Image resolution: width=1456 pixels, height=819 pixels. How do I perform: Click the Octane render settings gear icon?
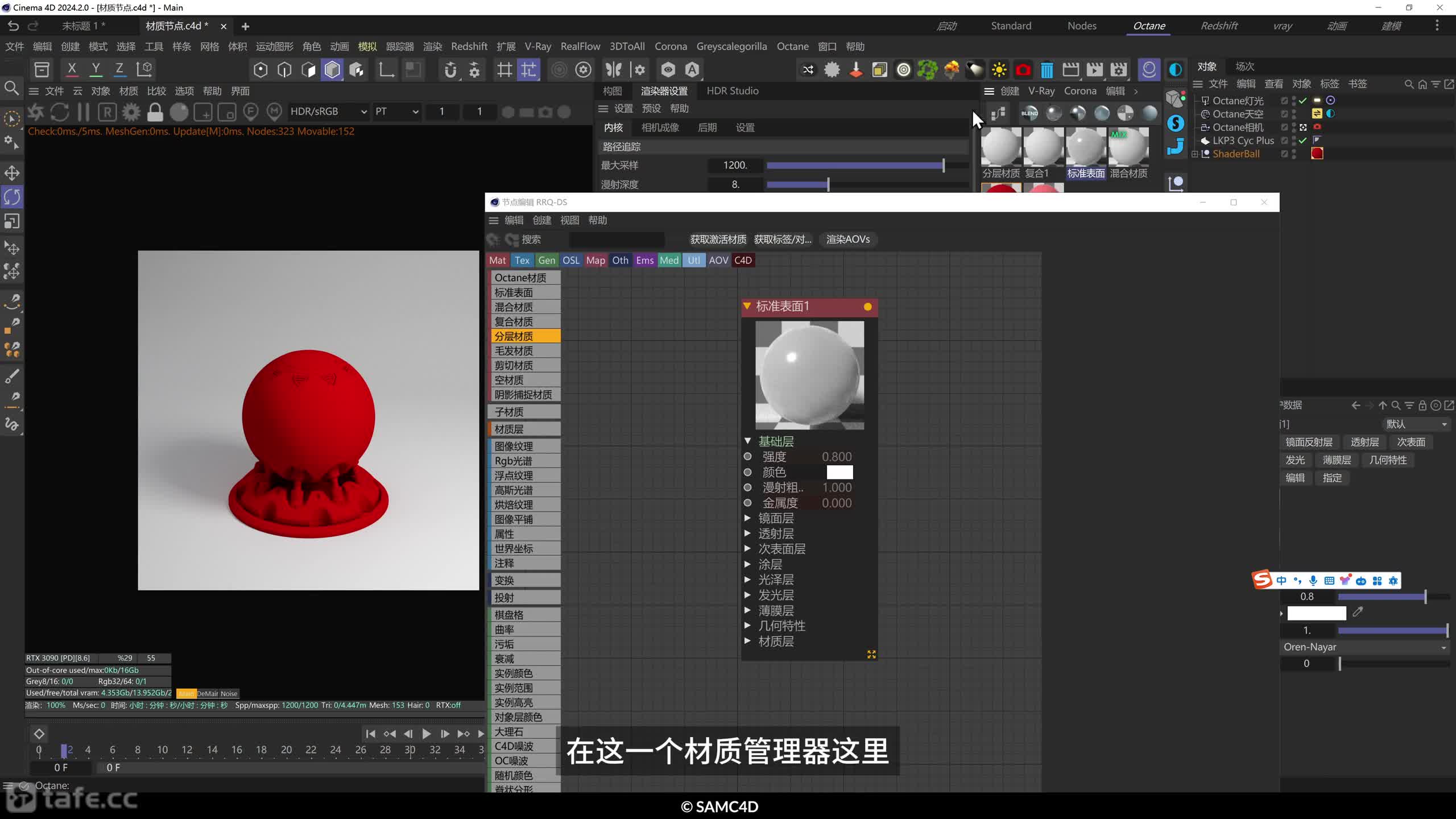pos(131,112)
